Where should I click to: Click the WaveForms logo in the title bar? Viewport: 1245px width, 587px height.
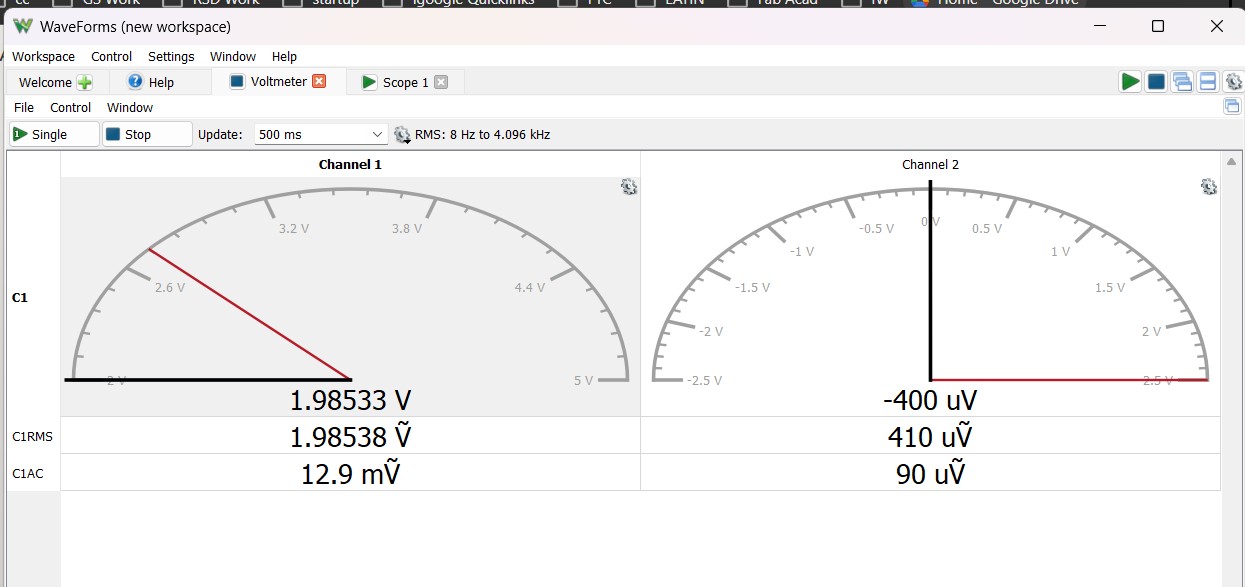pos(23,26)
